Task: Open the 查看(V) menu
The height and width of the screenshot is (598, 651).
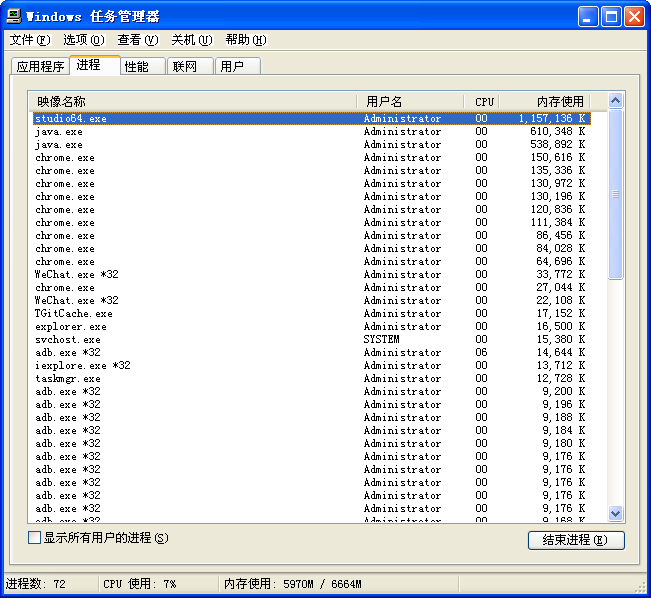Action: [138, 40]
